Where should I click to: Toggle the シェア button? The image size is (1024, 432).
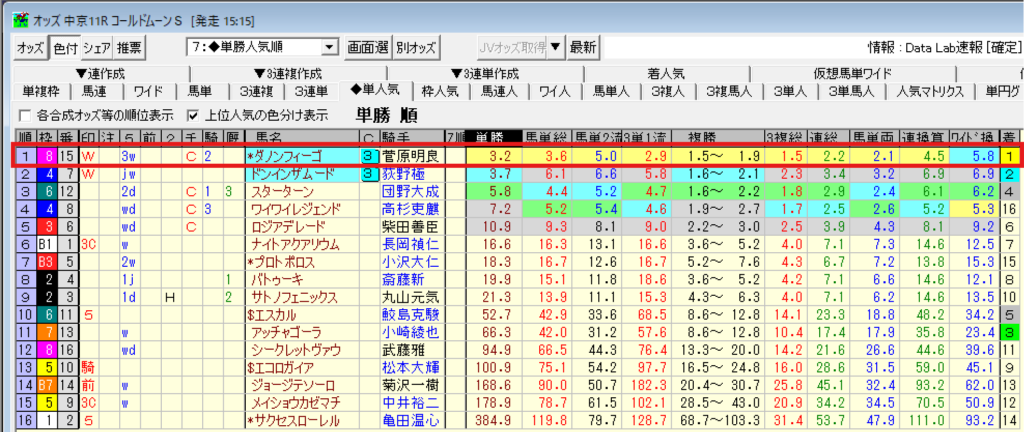[97, 47]
